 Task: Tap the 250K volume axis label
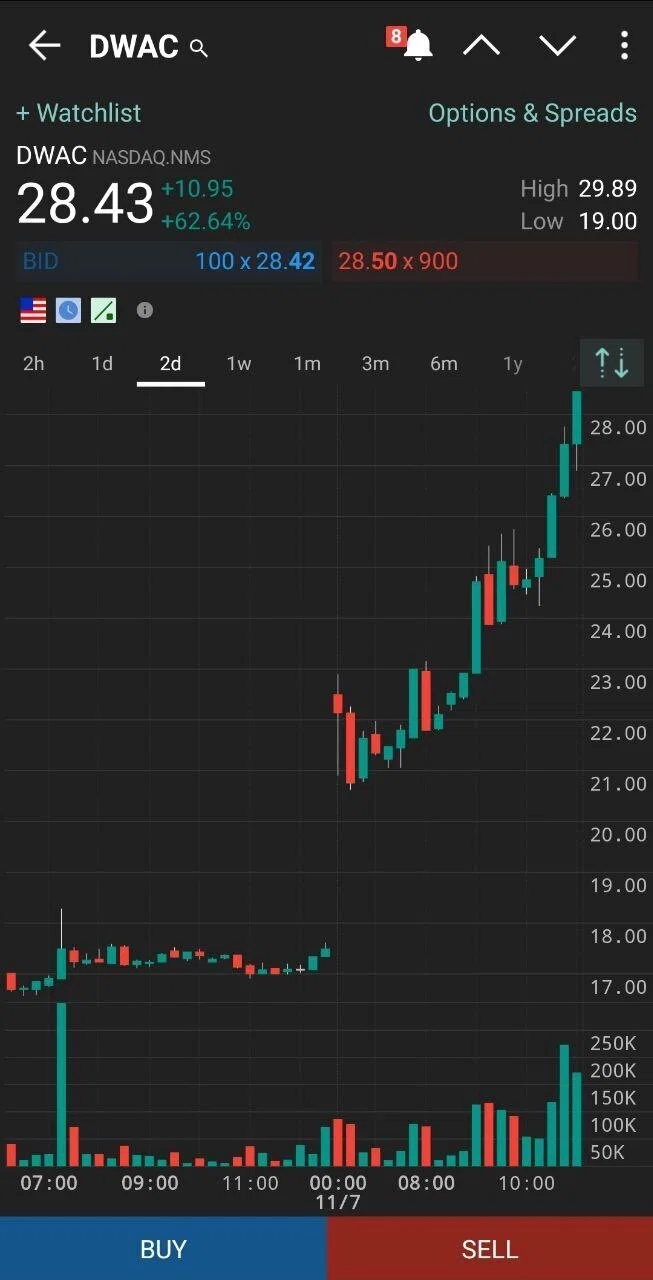[614, 1044]
